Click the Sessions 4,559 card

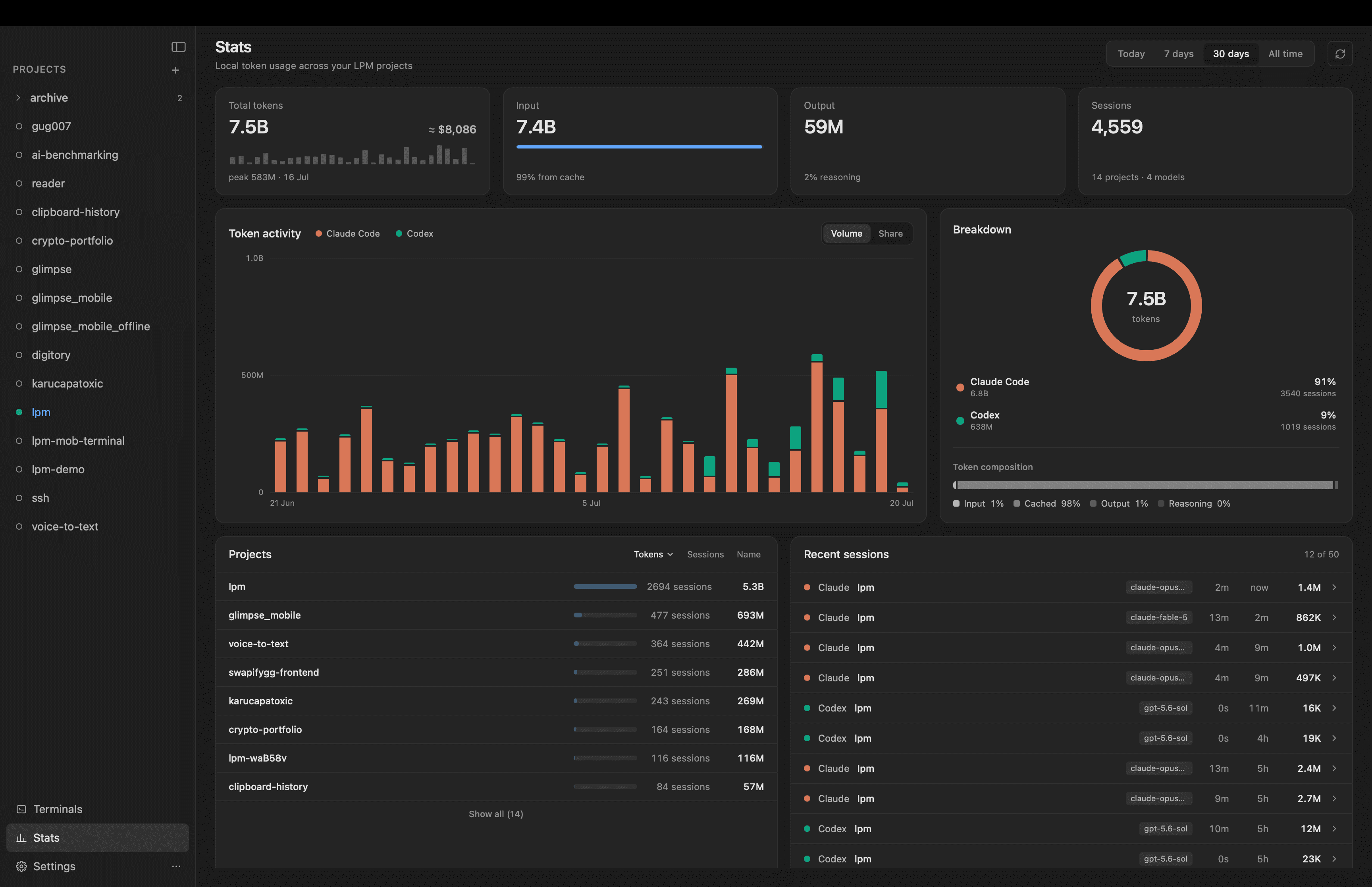coord(1215,141)
